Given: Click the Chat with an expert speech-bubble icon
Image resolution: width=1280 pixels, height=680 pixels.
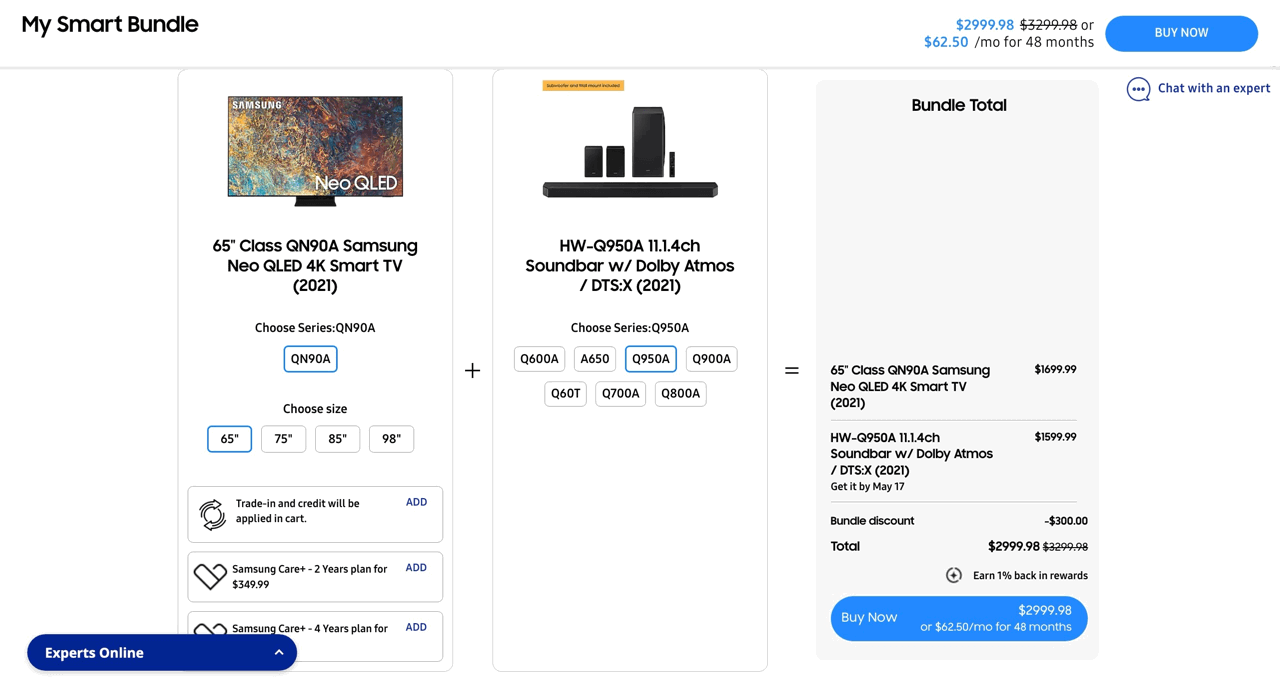Looking at the screenshot, I should pyautogui.click(x=1138, y=89).
